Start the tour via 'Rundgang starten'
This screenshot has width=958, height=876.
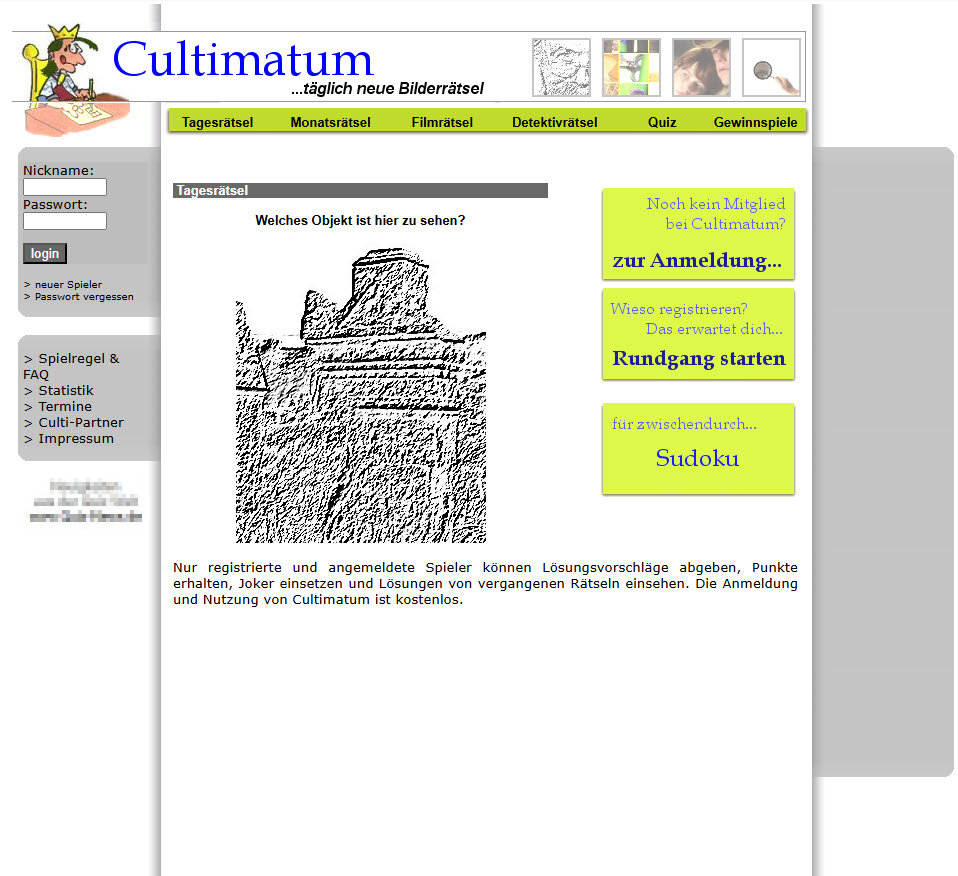pos(698,358)
